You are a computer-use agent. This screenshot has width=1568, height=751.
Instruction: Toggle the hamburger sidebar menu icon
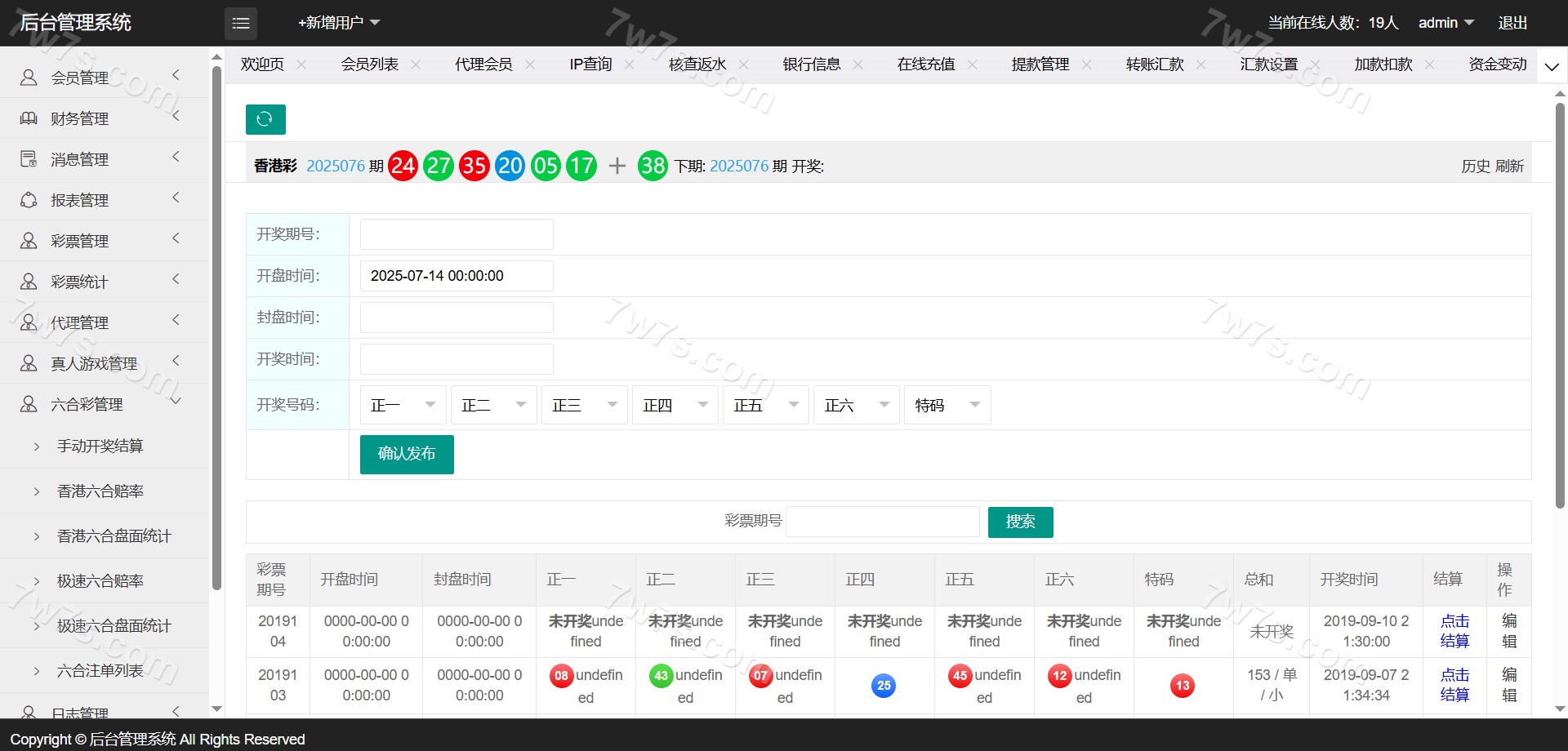click(241, 24)
